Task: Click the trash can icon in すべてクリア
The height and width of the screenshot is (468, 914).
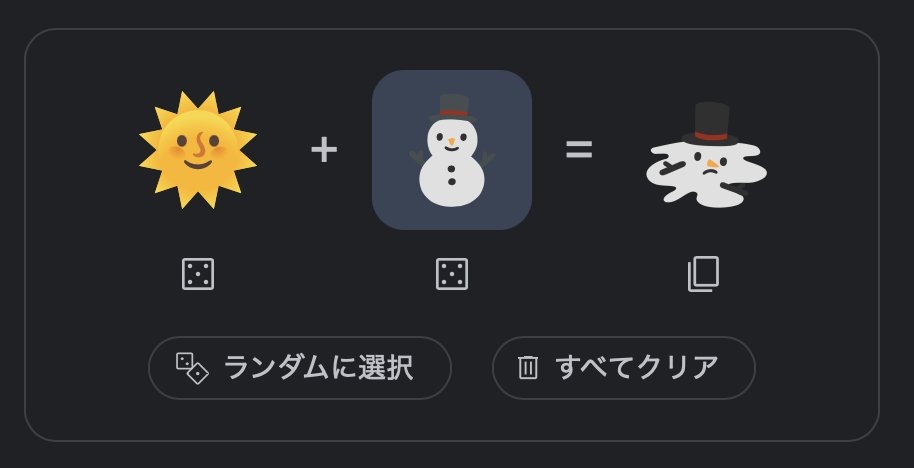Action: (x=528, y=368)
